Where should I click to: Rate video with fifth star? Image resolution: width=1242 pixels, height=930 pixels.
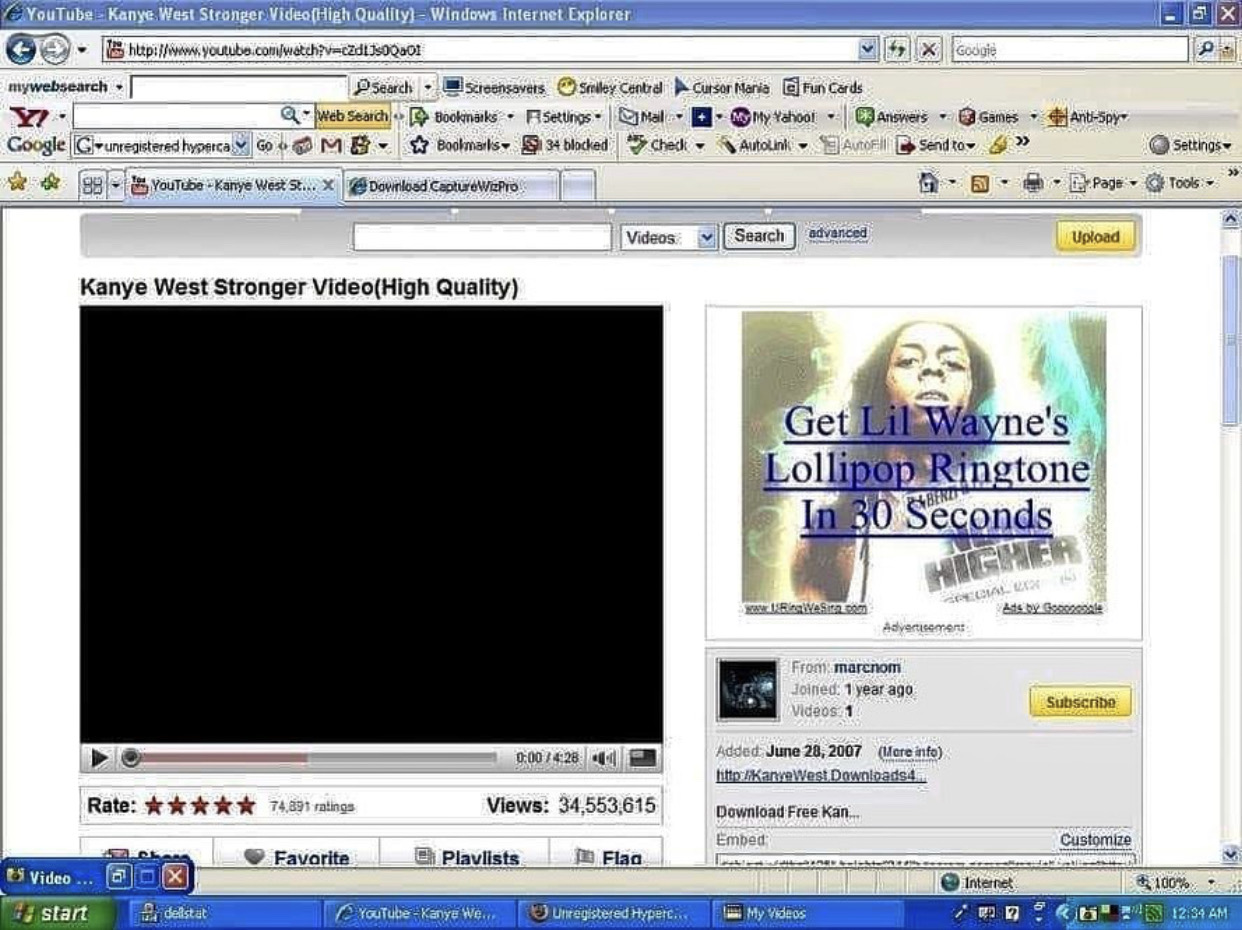(245, 806)
